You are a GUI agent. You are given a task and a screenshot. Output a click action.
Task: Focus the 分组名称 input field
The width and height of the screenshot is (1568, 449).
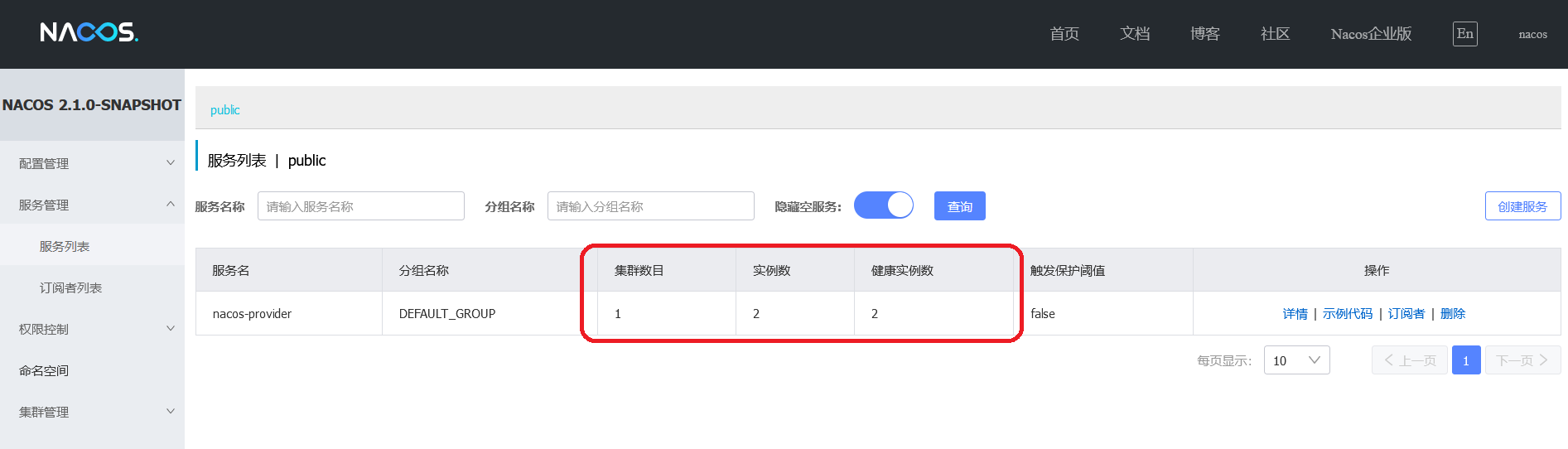(651, 206)
